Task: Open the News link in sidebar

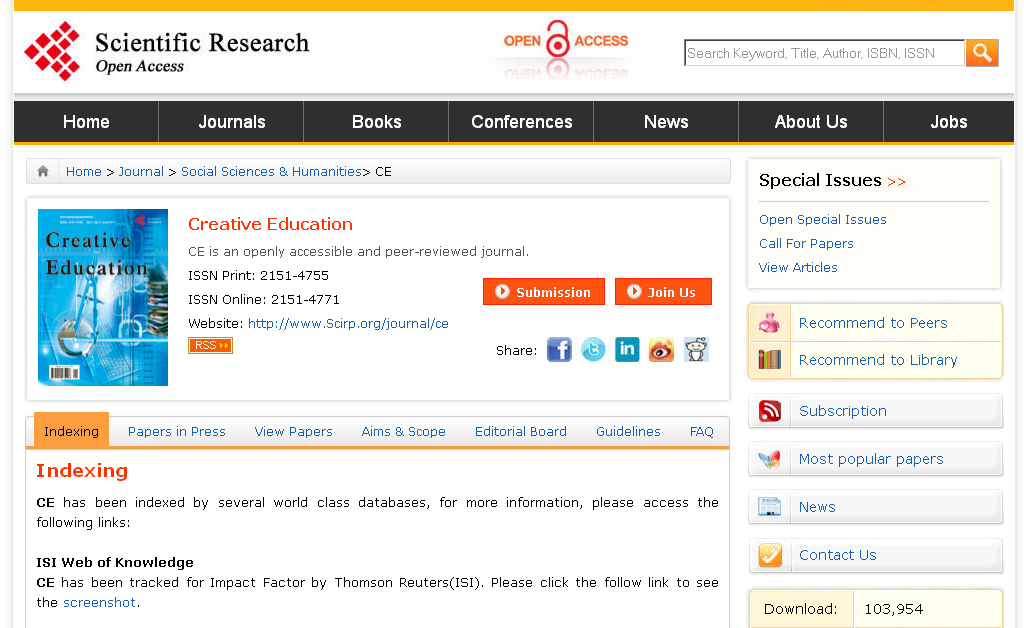Action: (x=817, y=507)
